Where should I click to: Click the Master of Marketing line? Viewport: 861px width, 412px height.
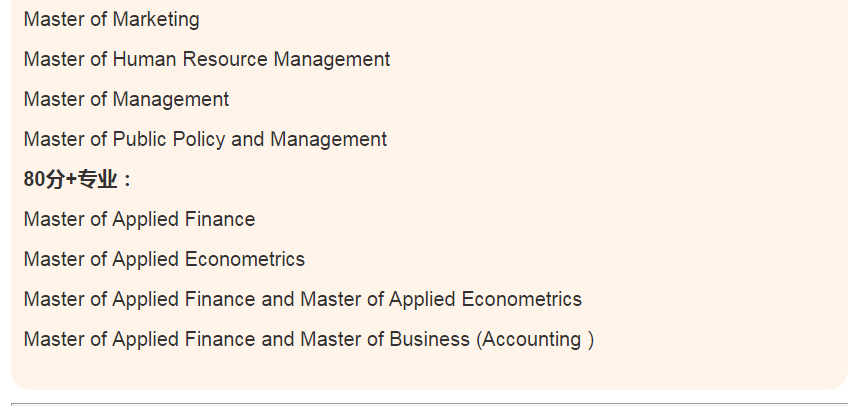click(x=111, y=19)
